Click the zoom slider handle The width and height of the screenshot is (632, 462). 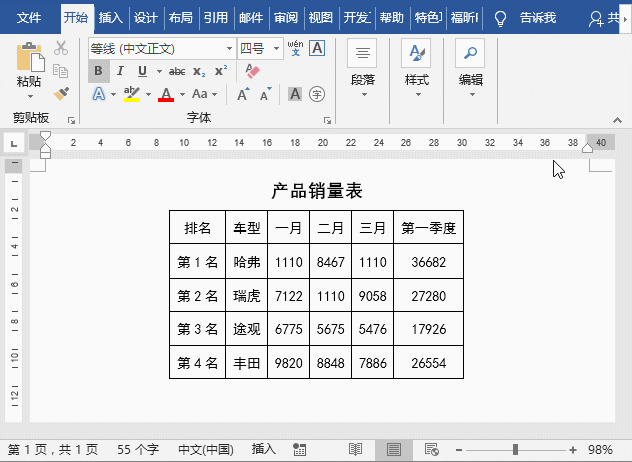pyautogui.click(x=515, y=449)
